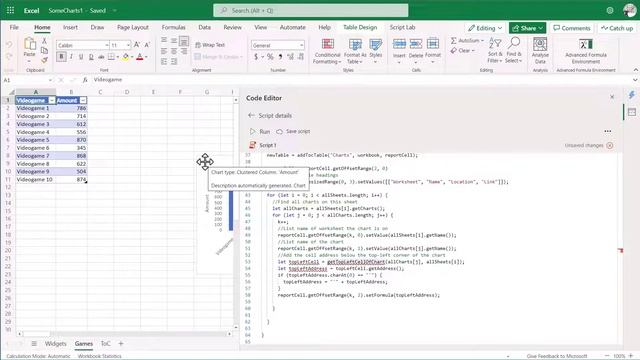Image resolution: width=640 pixels, height=360 pixels.
Task: Toggle bold formatting
Action: [61, 57]
